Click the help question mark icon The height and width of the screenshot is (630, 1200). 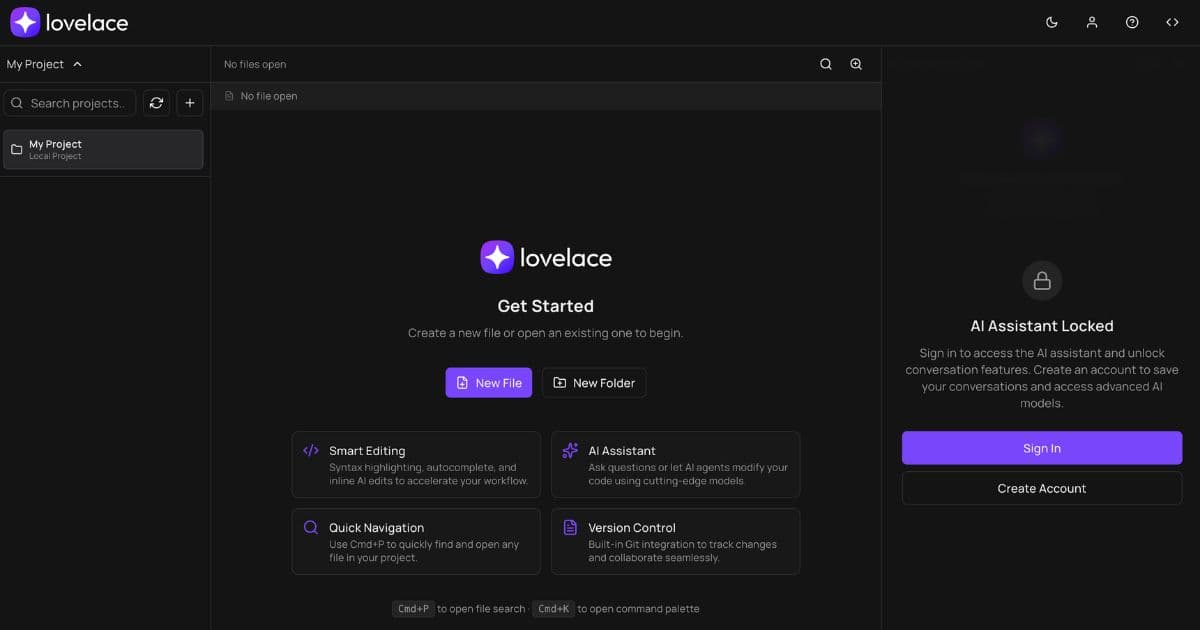coord(1132,22)
